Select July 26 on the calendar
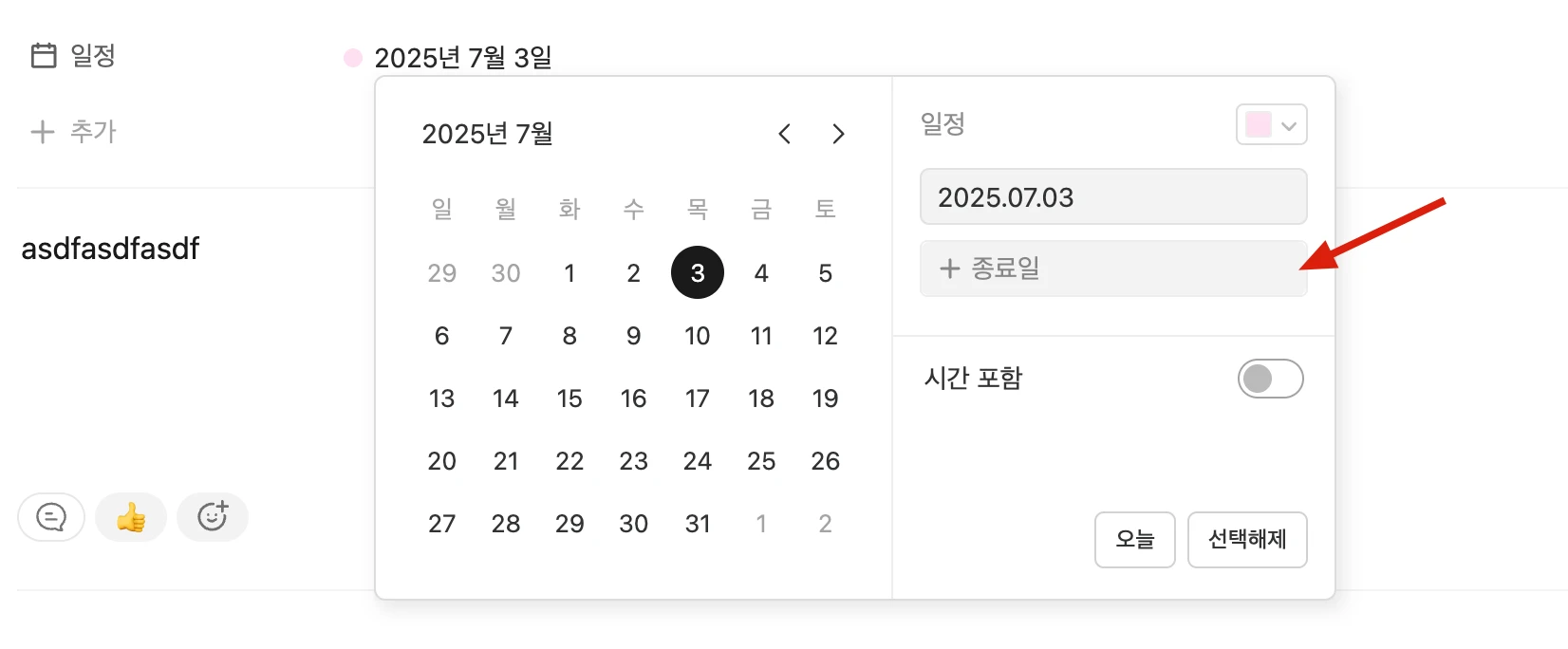Image resolution: width=1568 pixels, height=649 pixels. 825,461
